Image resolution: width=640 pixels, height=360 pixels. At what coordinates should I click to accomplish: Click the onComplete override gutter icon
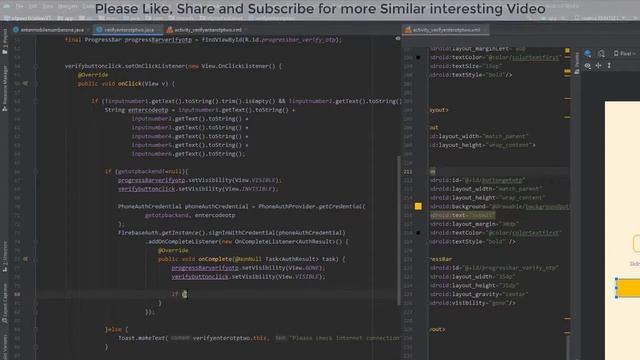(x=25, y=259)
